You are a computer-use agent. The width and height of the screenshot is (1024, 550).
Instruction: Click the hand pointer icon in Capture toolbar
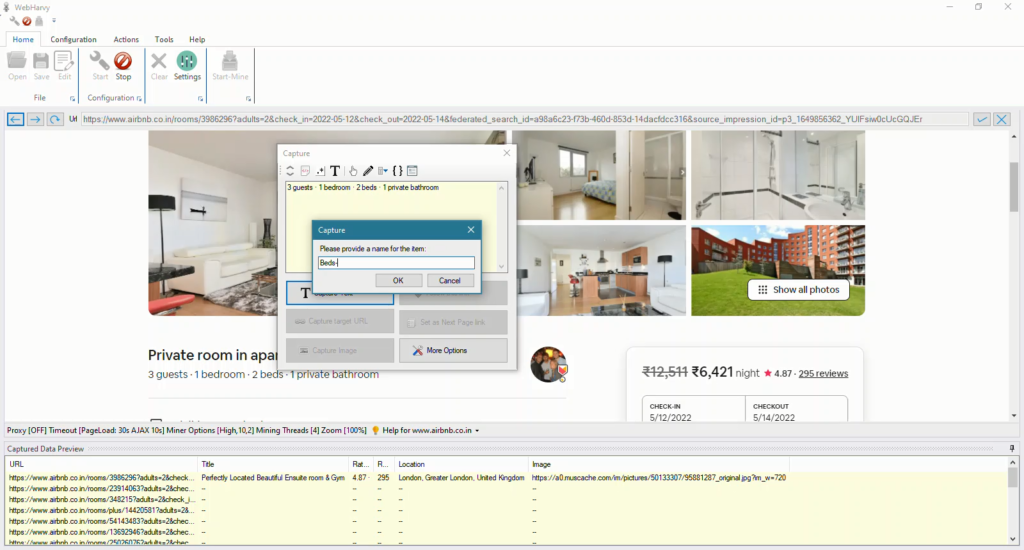[353, 171]
